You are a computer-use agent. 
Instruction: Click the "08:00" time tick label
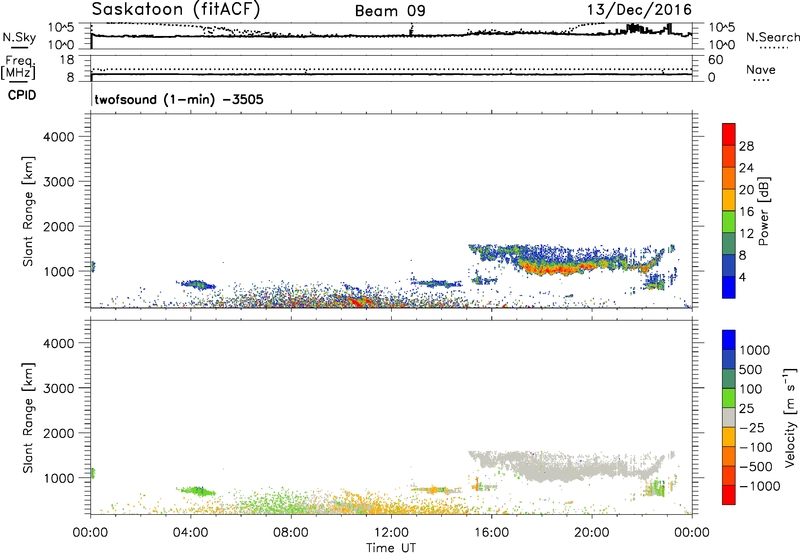tap(291, 533)
